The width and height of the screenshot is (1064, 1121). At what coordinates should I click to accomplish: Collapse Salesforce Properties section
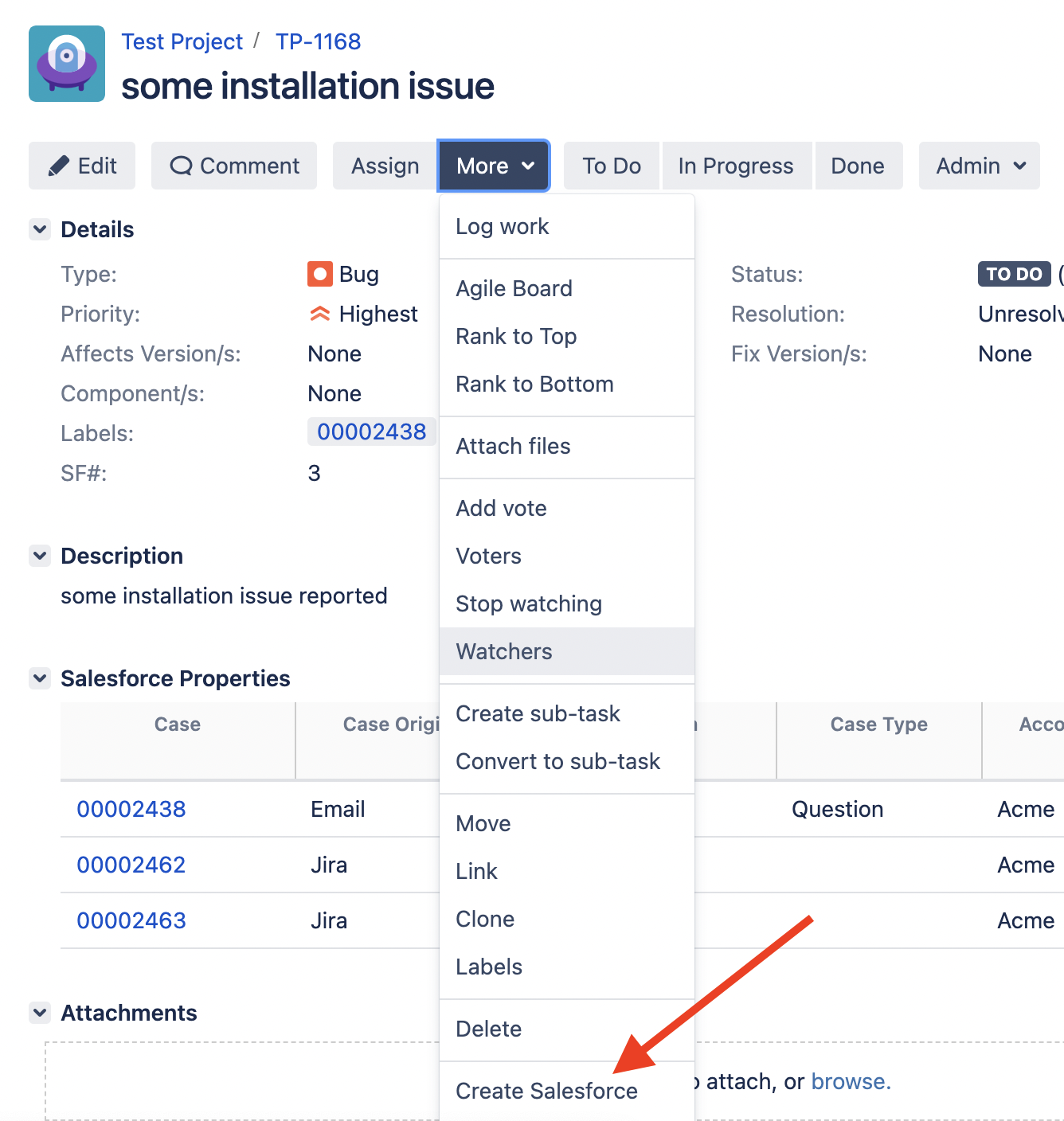coord(40,678)
